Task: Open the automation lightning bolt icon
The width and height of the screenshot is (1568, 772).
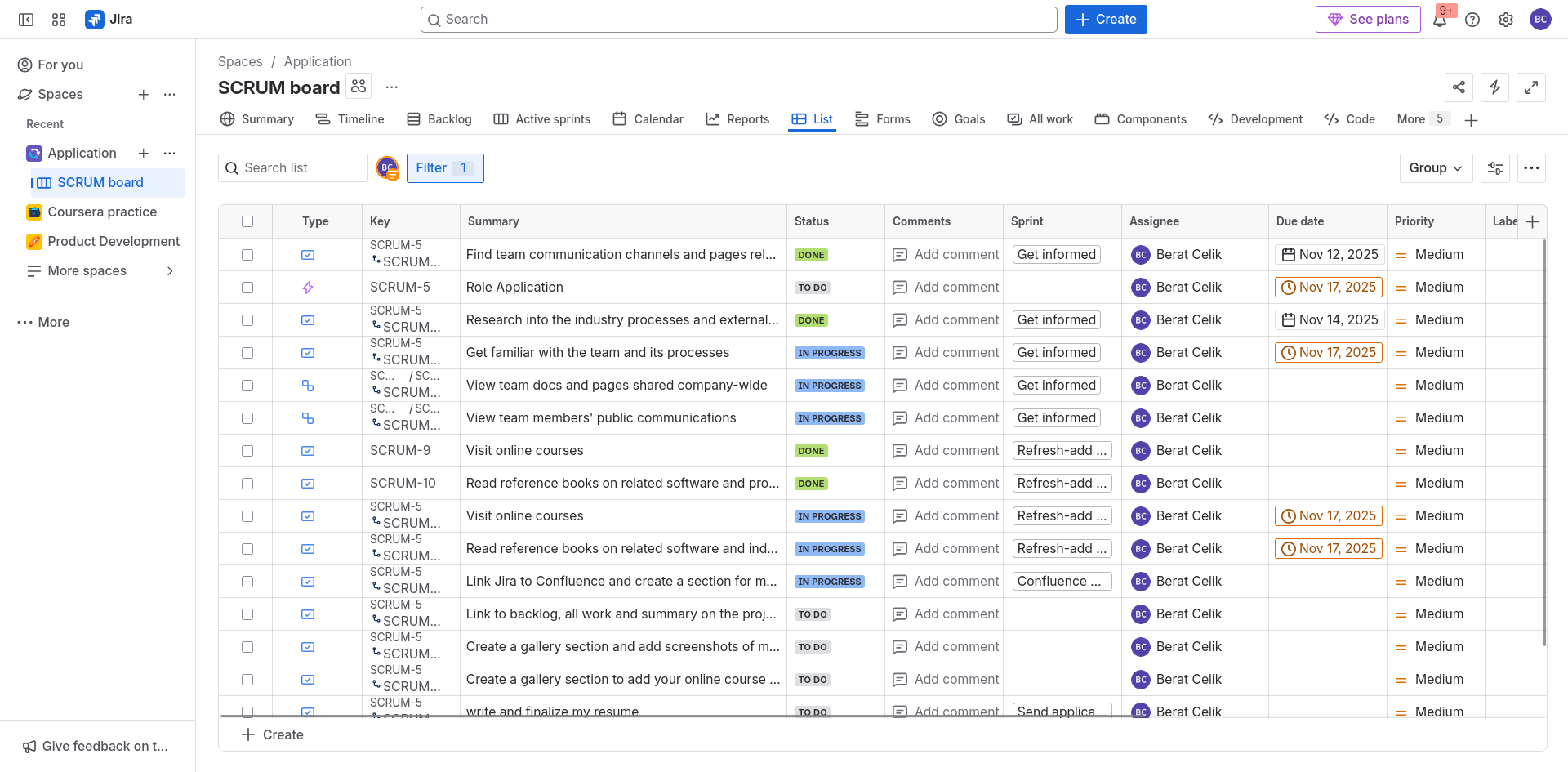Action: pos(1495,87)
